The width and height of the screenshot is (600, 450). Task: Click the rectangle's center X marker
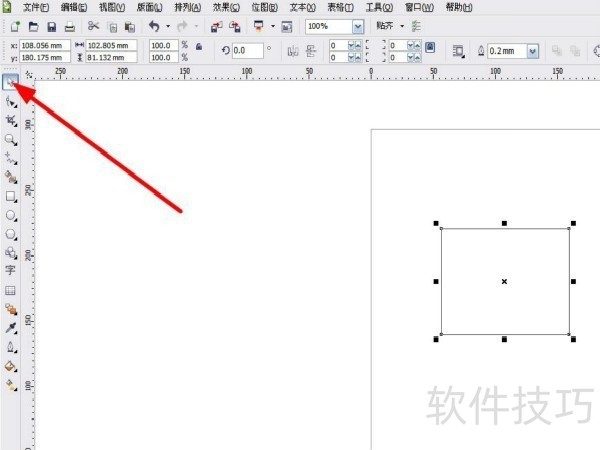[x=504, y=282]
